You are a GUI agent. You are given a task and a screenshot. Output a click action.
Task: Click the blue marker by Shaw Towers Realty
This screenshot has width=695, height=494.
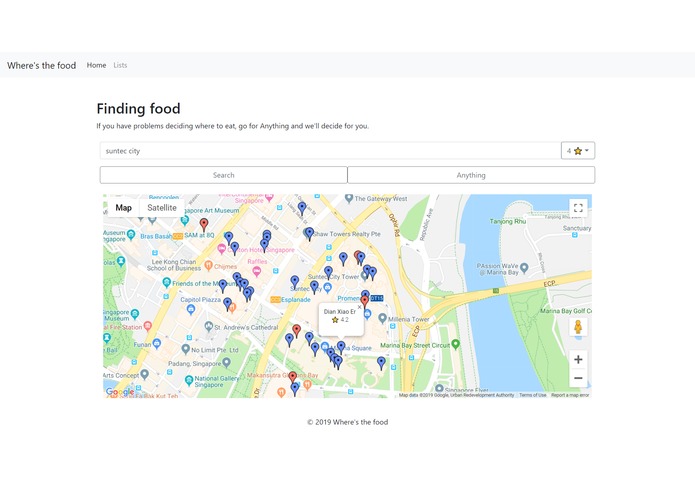pyautogui.click(x=309, y=233)
